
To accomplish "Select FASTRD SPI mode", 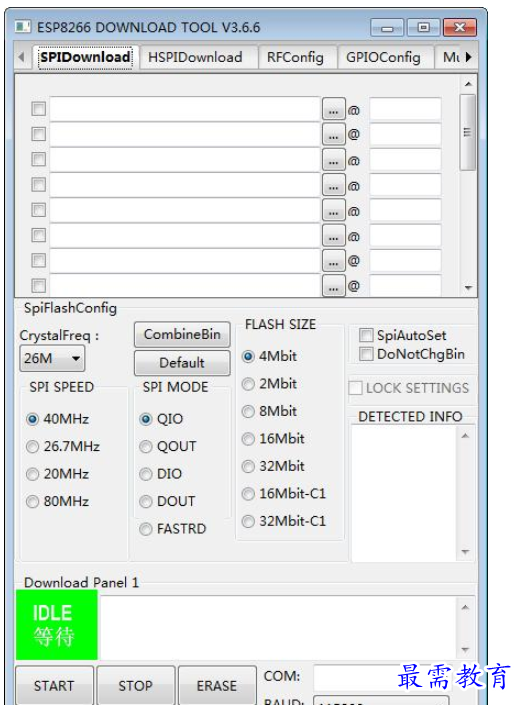I will point(173,529).
